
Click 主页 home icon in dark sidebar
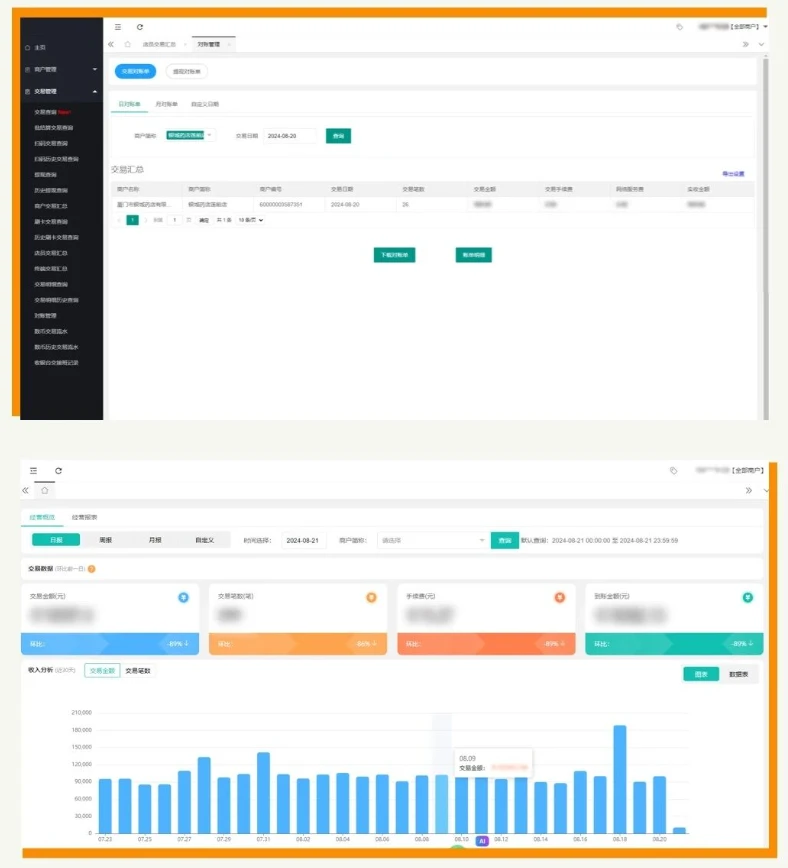click(x=28, y=48)
